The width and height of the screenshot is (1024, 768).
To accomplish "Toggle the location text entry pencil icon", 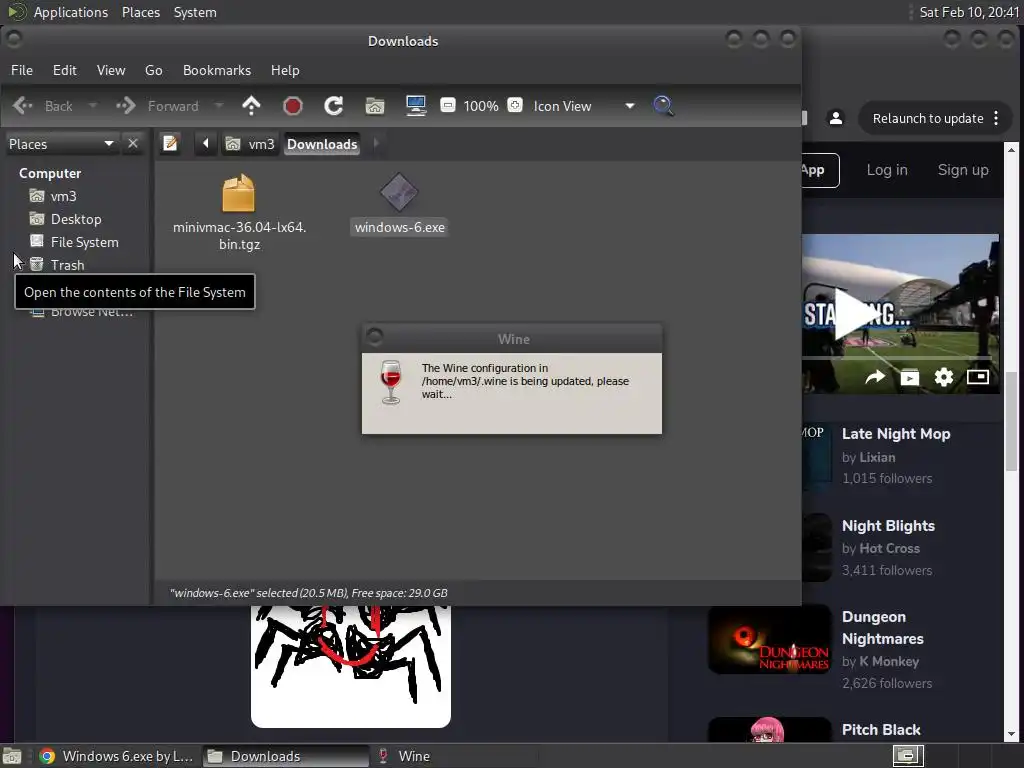I will [x=170, y=143].
